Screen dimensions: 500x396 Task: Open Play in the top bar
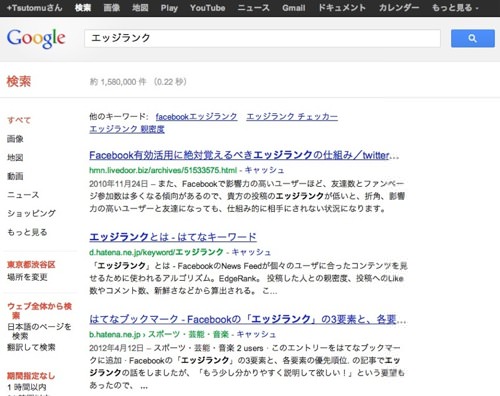coord(169,8)
